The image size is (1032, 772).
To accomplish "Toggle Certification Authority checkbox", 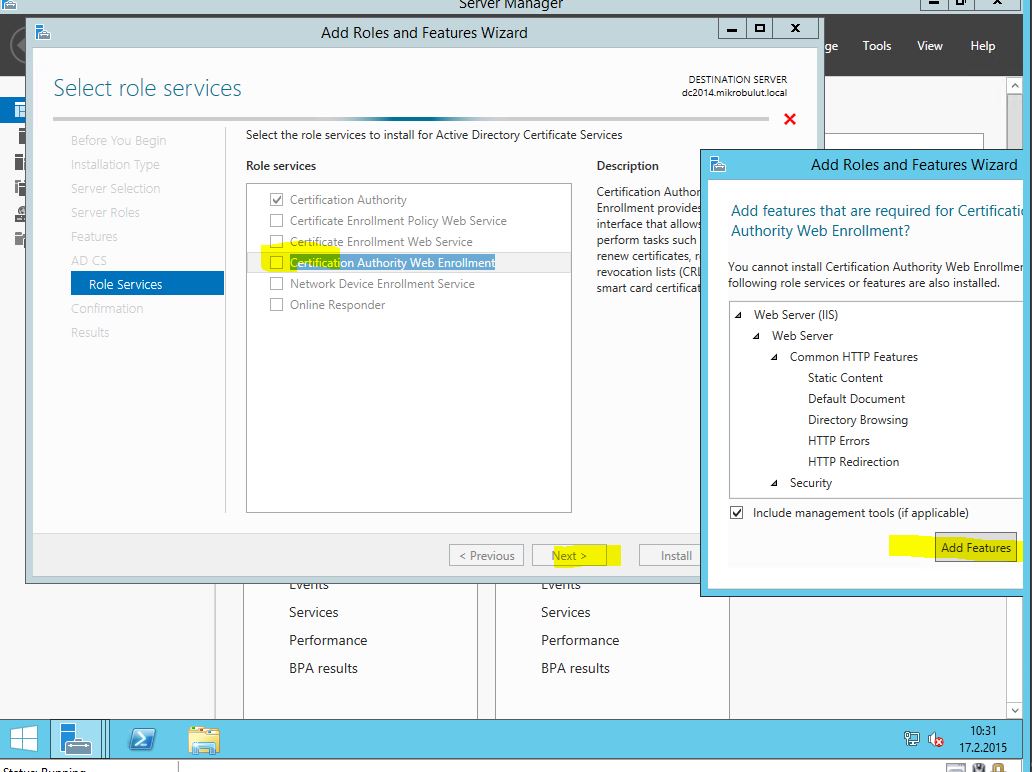I will tap(276, 199).
